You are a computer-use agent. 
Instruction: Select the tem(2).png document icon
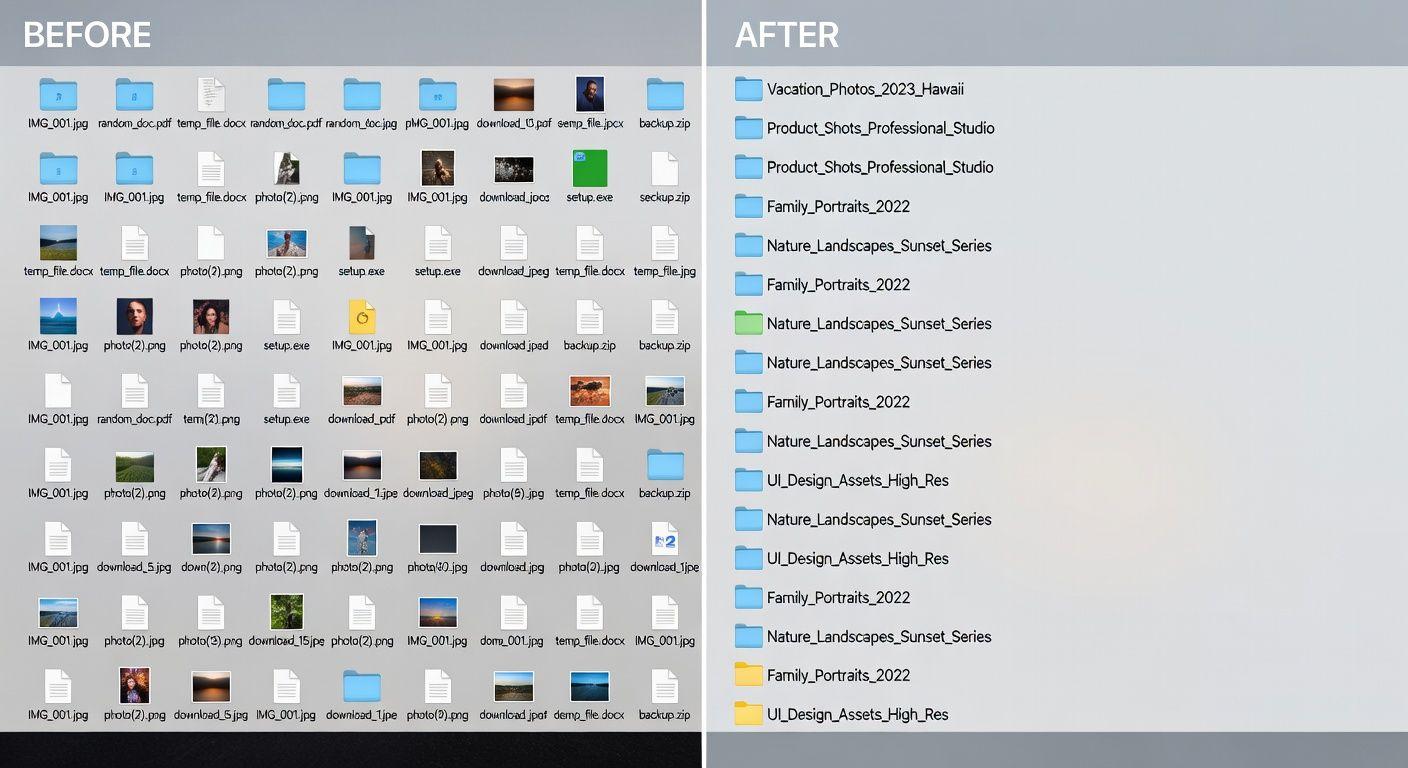click(210, 391)
